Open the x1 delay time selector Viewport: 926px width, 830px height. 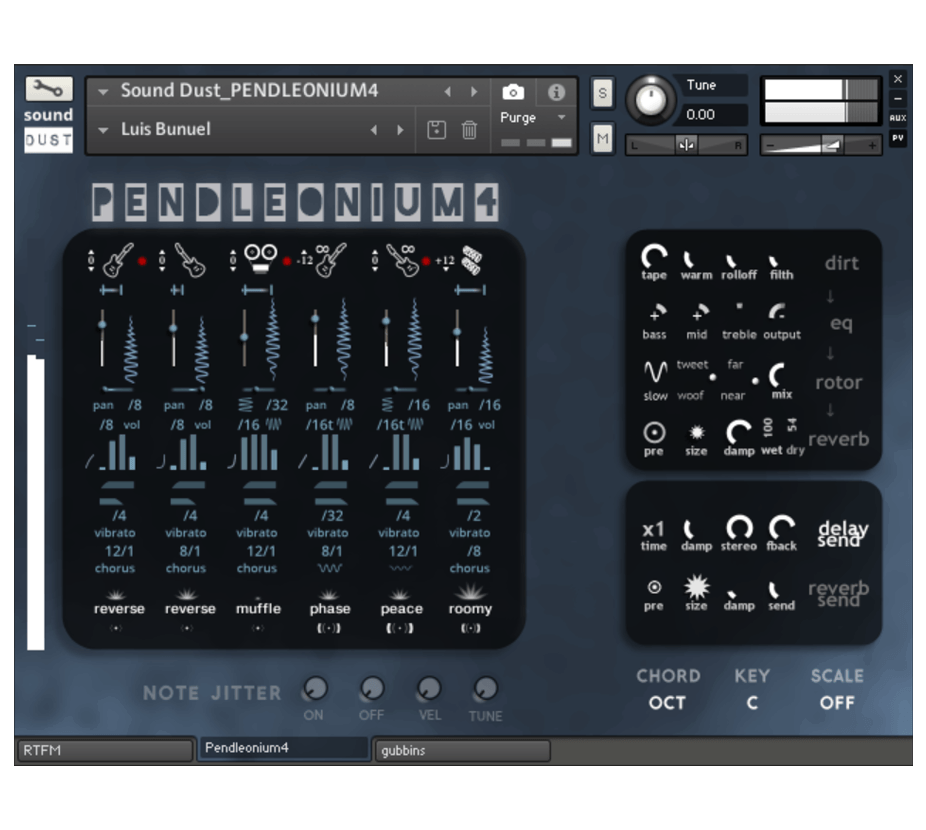point(654,529)
